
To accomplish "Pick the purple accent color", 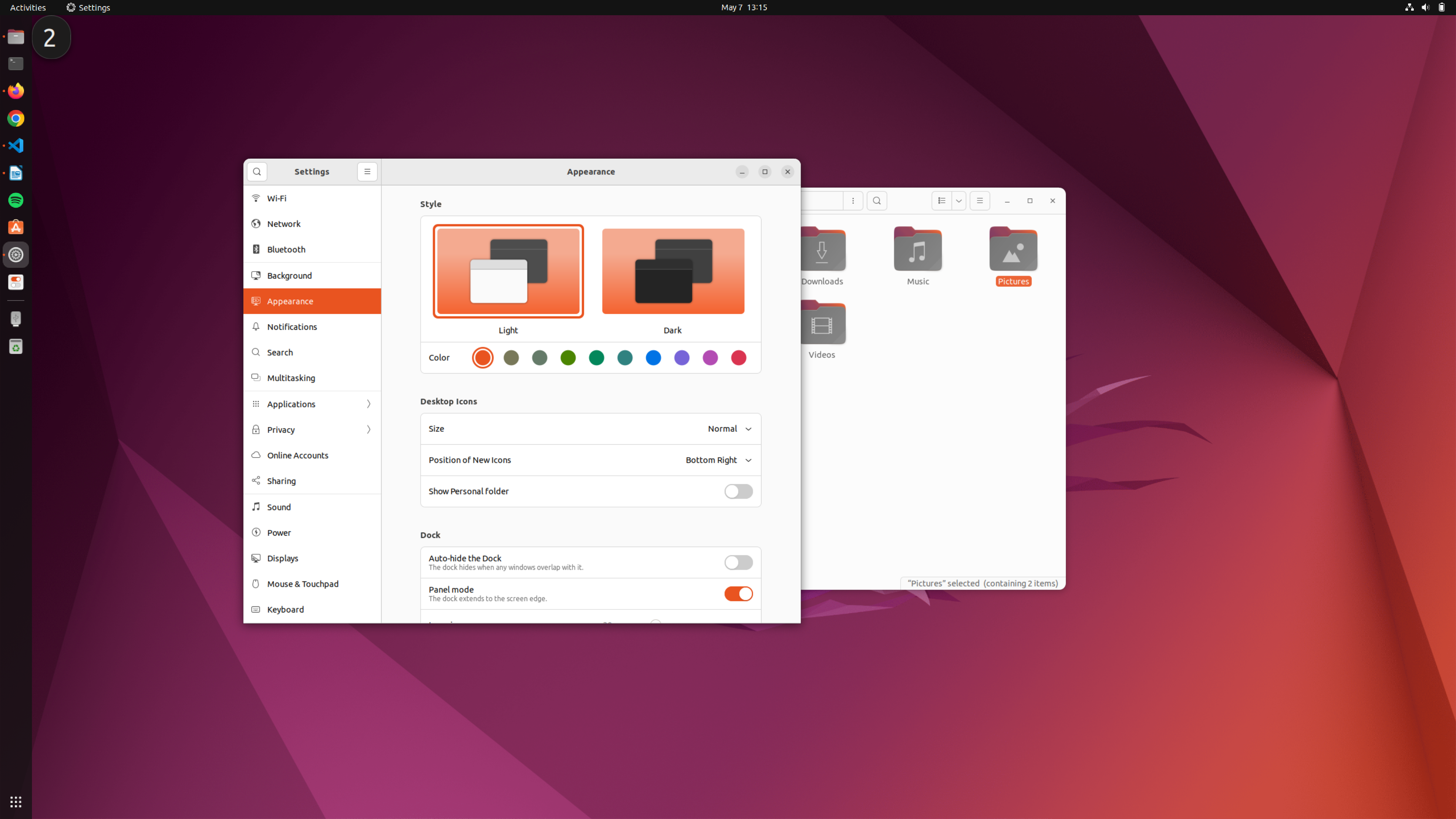I will point(682,358).
